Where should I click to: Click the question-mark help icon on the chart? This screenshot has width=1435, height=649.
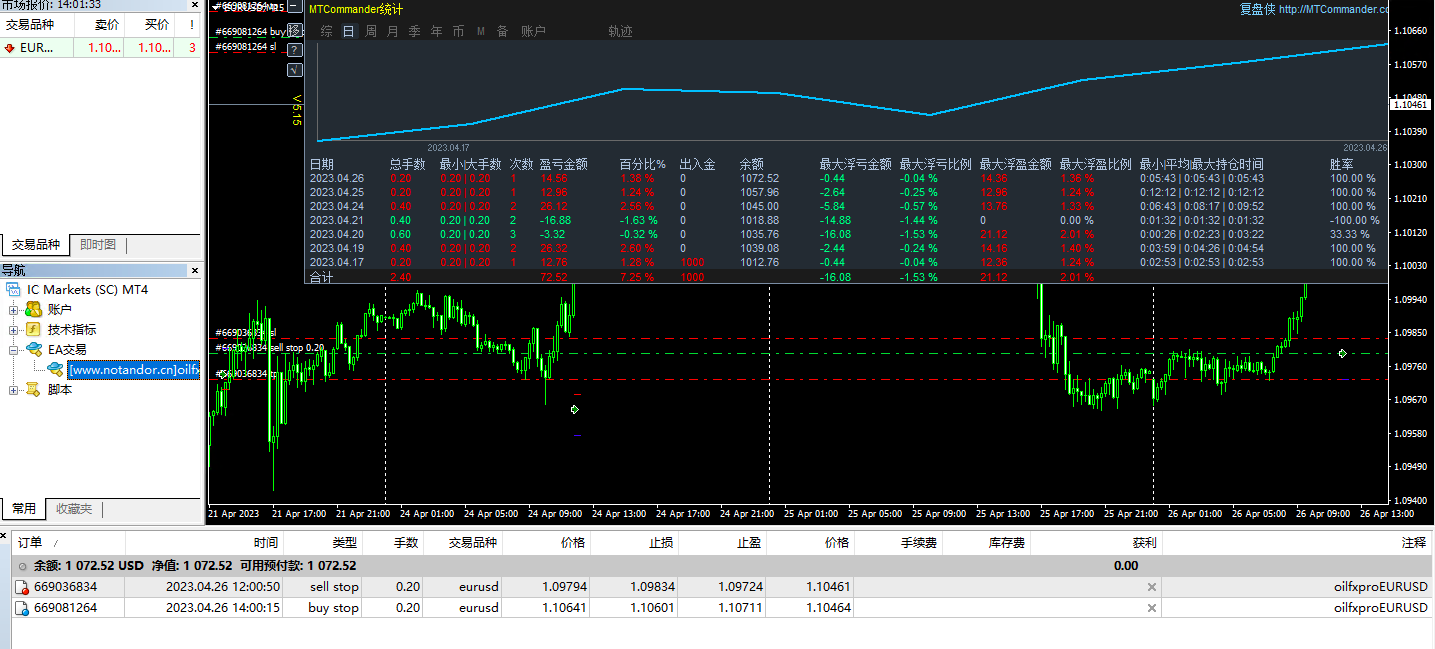[293, 48]
